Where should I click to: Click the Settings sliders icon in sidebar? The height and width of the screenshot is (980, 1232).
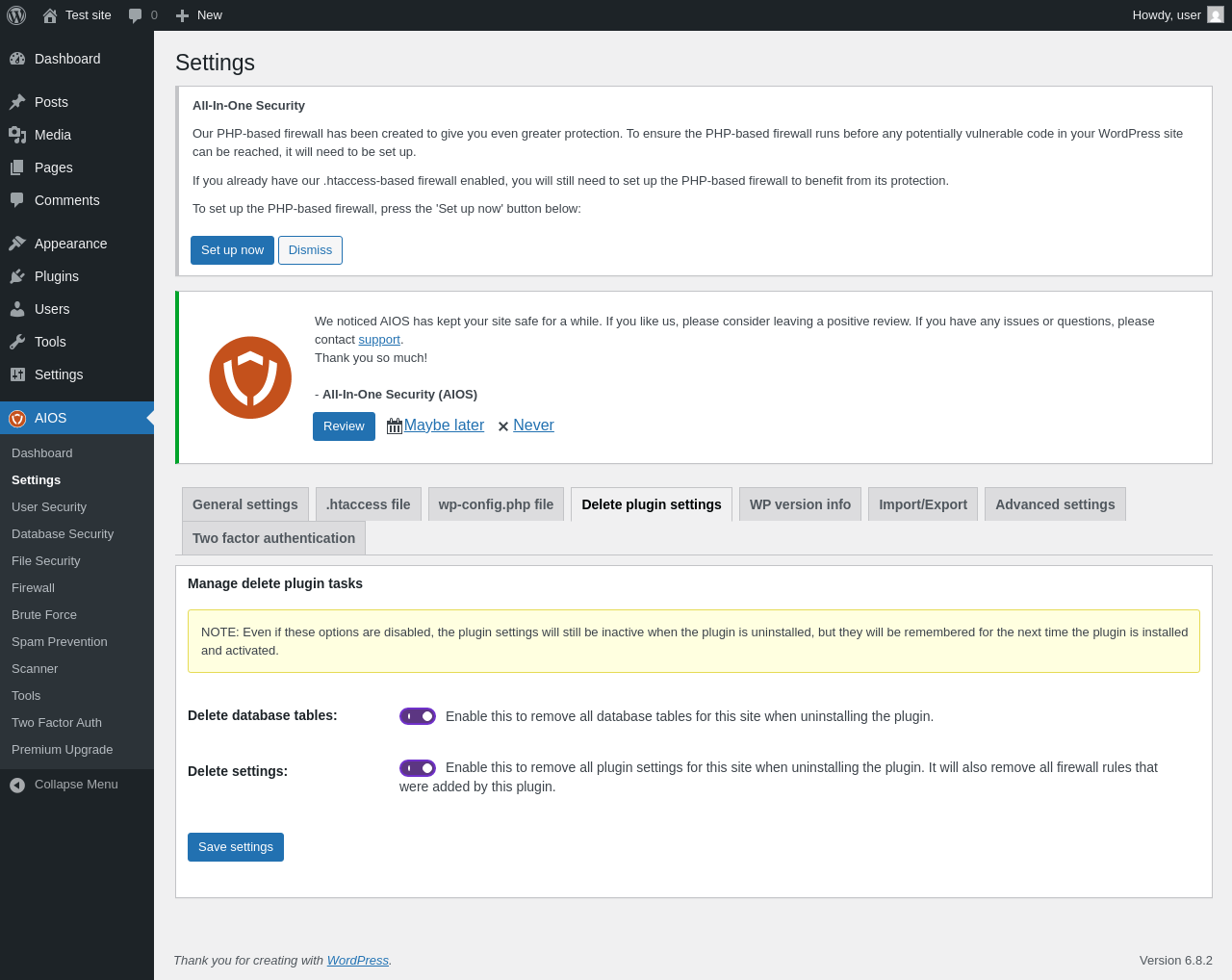point(17,374)
